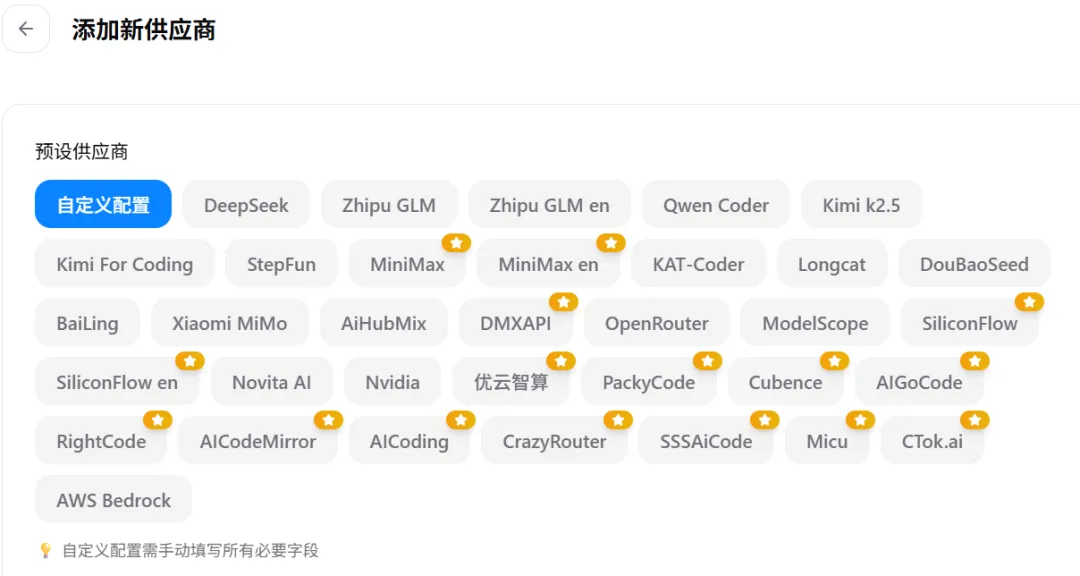The height and width of the screenshot is (576, 1080).
Task: Click the back arrow button
Action: coord(26,29)
